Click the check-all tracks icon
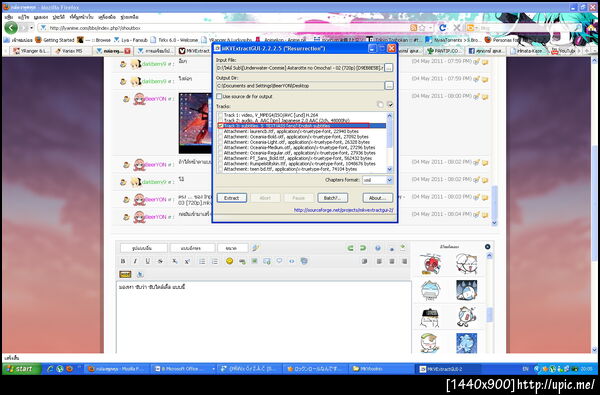This screenshot has height=395, width=600. click(390, 104)
